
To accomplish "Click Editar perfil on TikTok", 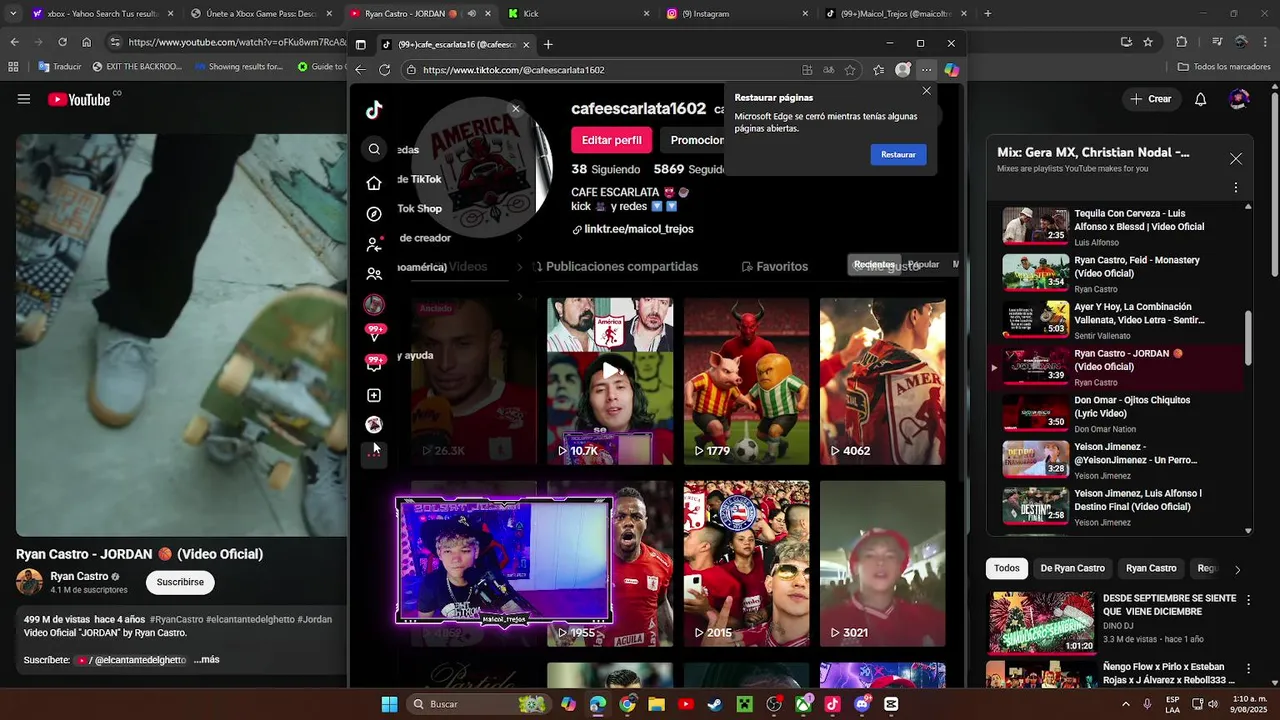I will [x=611, y=140].
